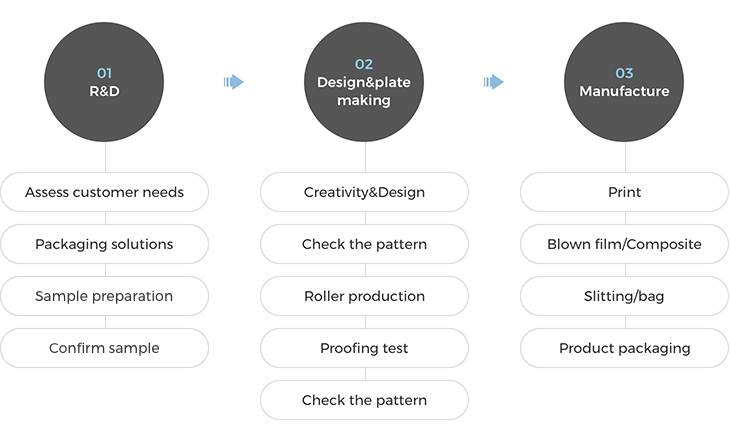The image size is (730, 430).
Task: Click the bottom Check the pattern box
Action: click(x=365, y=400)
